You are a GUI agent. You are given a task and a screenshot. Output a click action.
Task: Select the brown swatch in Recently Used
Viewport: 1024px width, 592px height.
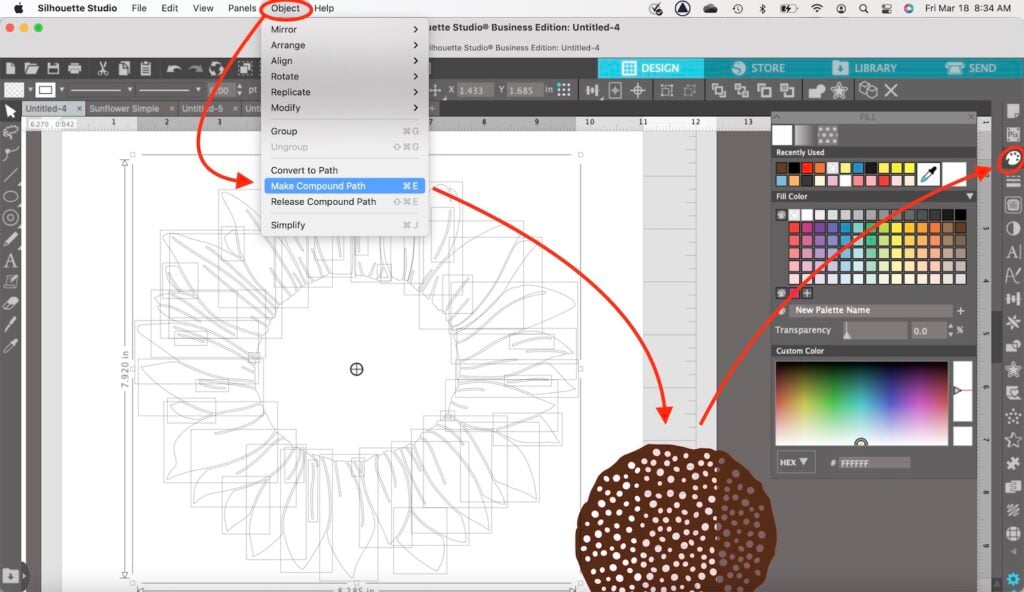pyautogui.click(x=782, y=169)
